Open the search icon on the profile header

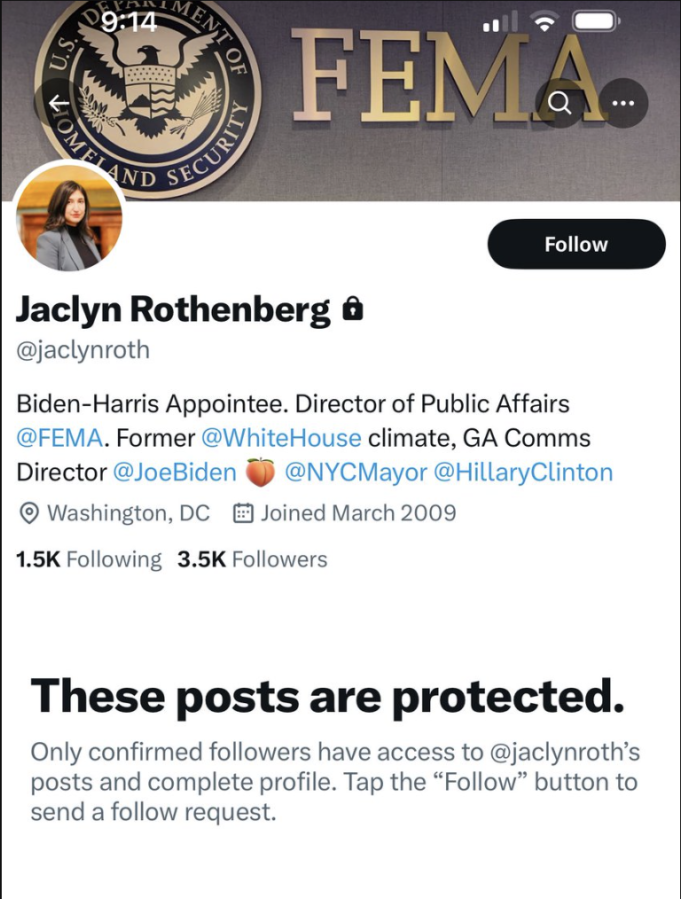(561, 103)
